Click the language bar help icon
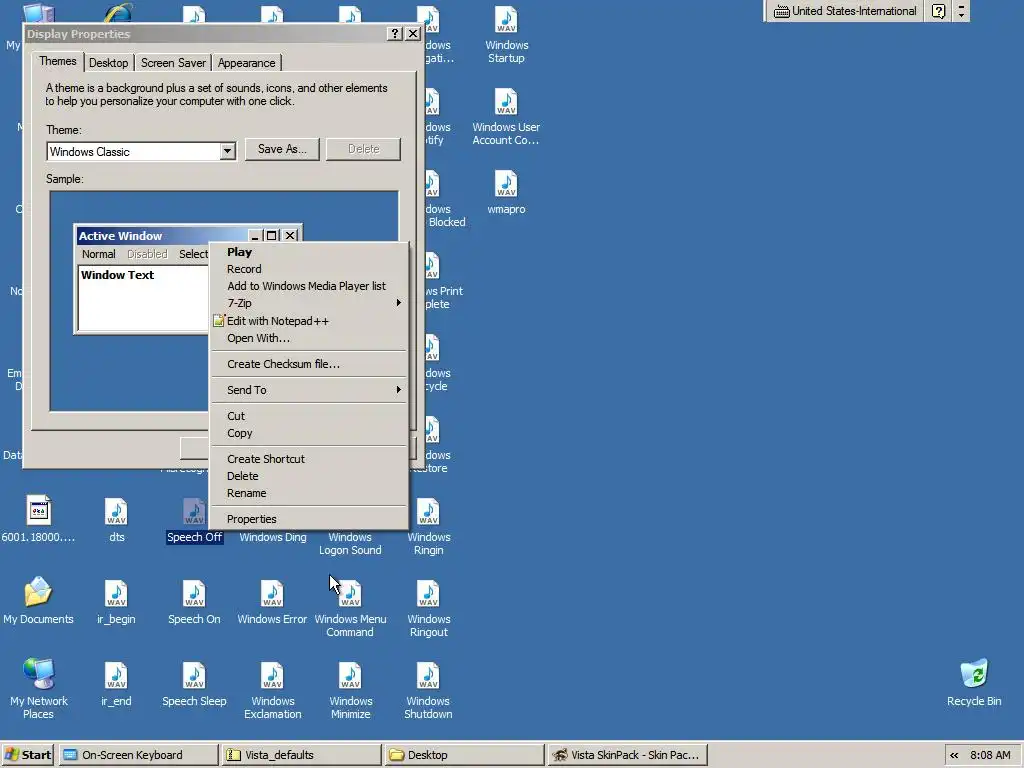 tap(938, 11)
